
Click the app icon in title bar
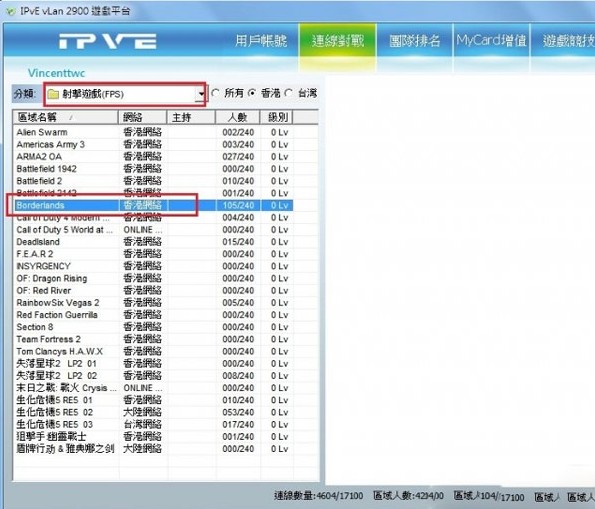tap(11, 11)
